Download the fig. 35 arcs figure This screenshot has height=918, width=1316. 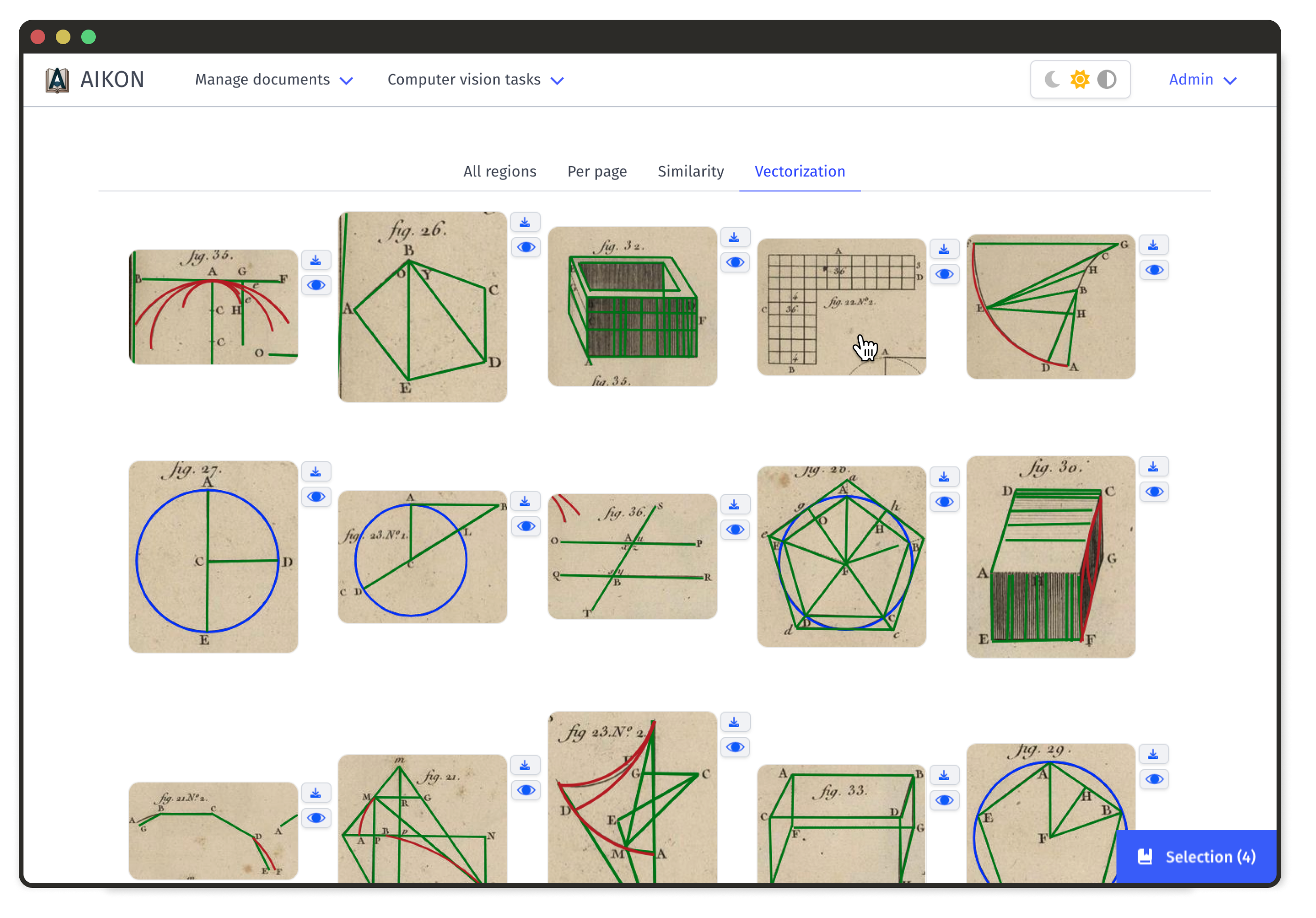pos(316,260)
